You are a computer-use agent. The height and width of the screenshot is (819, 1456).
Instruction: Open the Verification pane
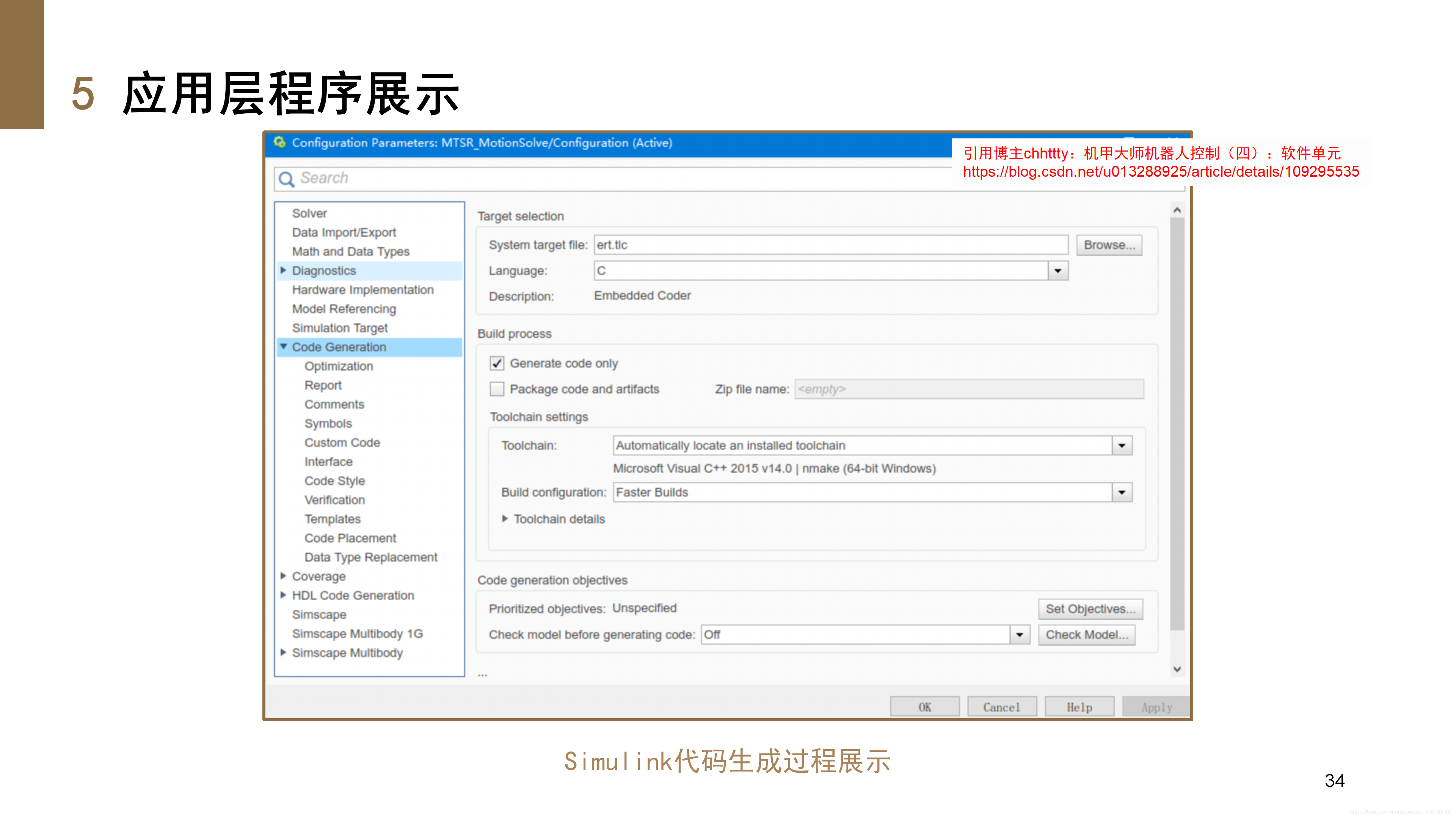point(334,500)
